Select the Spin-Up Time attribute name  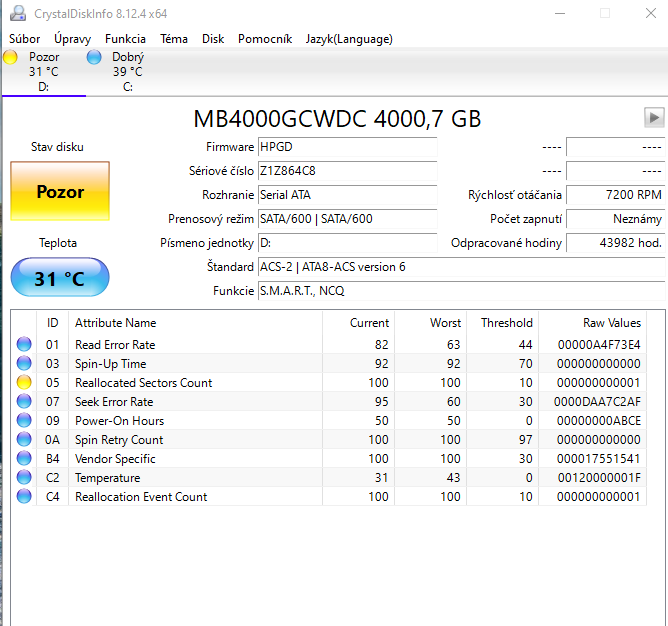(x=111, y=363)
